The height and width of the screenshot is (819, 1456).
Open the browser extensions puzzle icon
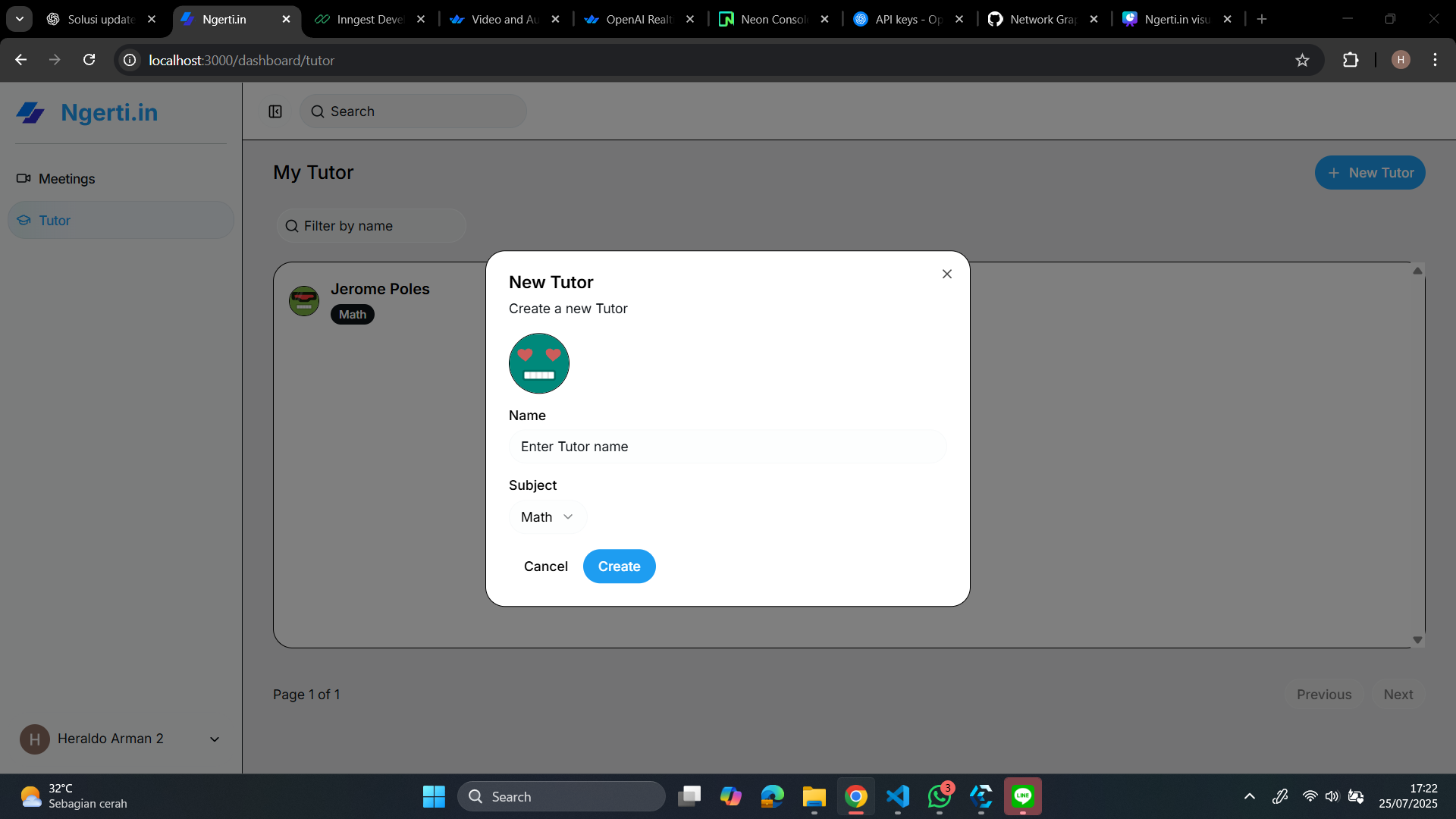pos(1351,60)
